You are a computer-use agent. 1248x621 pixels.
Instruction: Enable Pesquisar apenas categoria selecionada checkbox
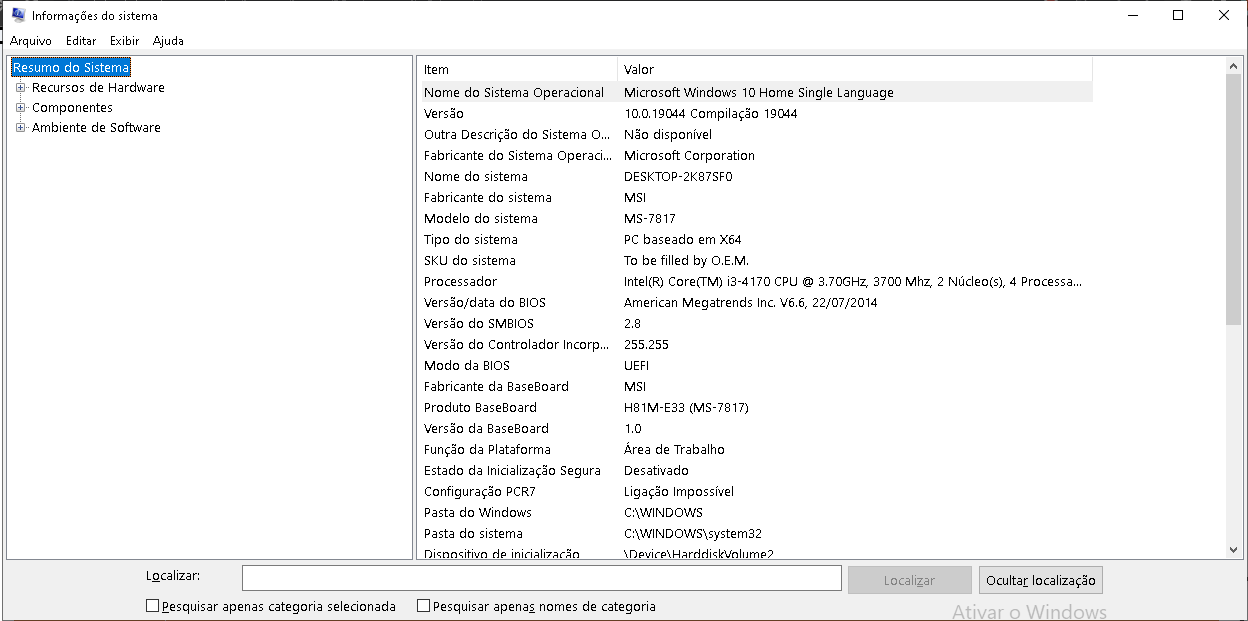[x=152, y=606]
